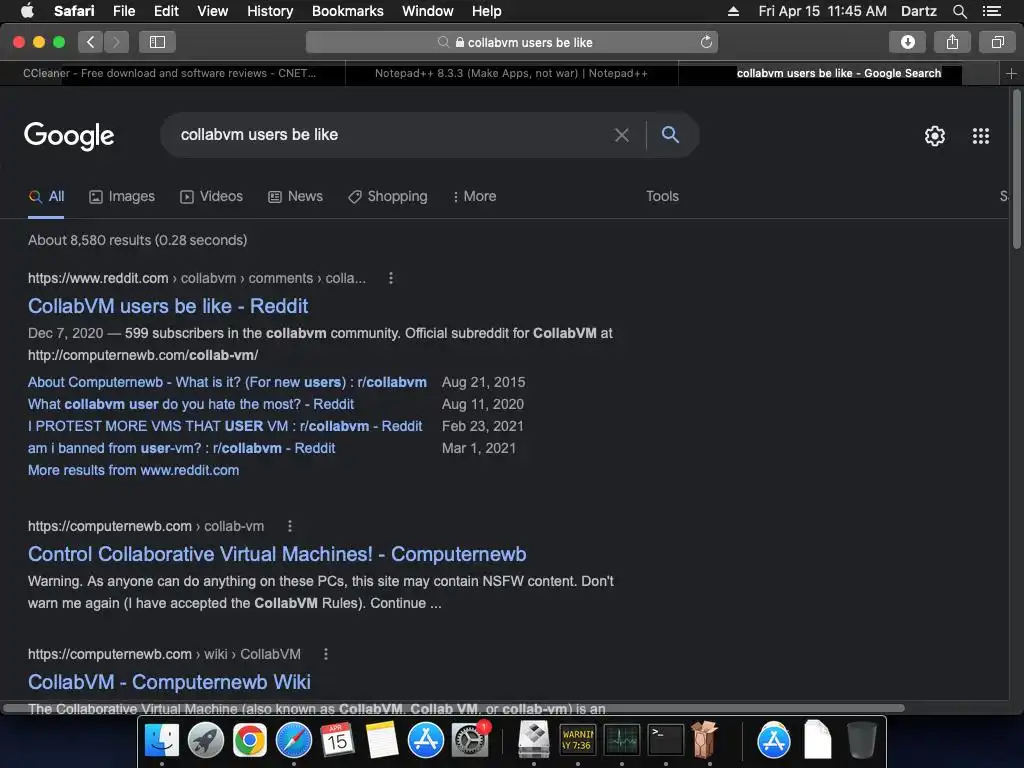The image size is (1024, 768).
Task: Open Calendar from the Dock
Action: point(337,740)
